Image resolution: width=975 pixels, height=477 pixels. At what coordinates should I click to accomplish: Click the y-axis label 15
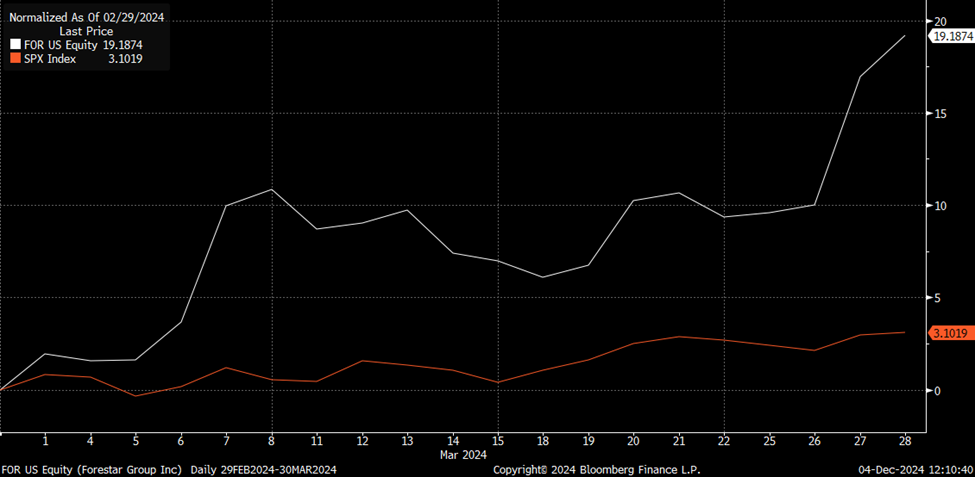coord(939,113)
